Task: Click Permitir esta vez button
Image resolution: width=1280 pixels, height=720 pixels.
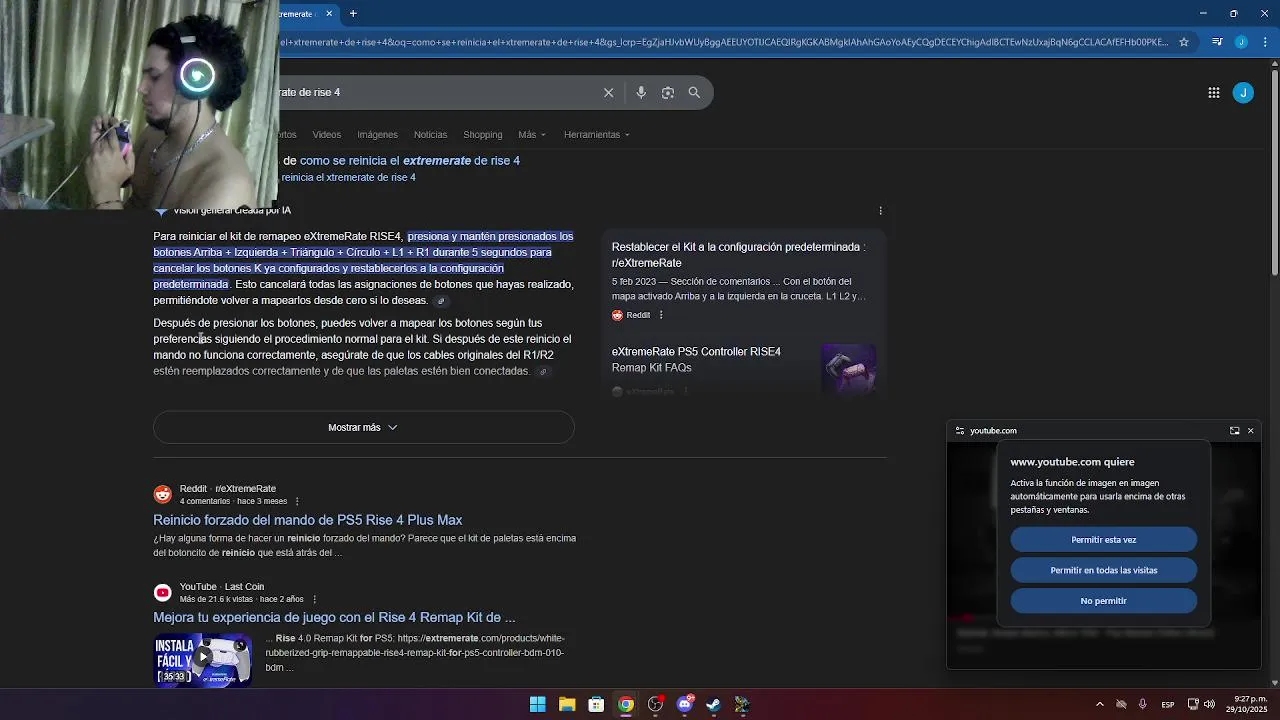Action: tap(1103, 540)
